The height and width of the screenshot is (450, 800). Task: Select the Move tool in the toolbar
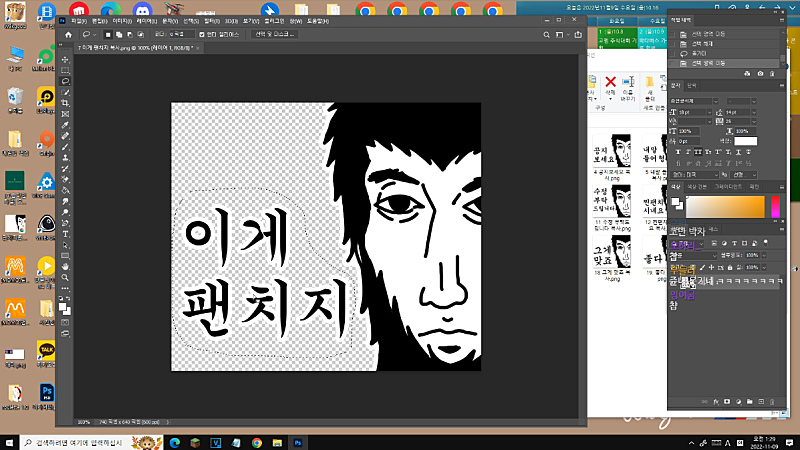[x=66, y=59]
